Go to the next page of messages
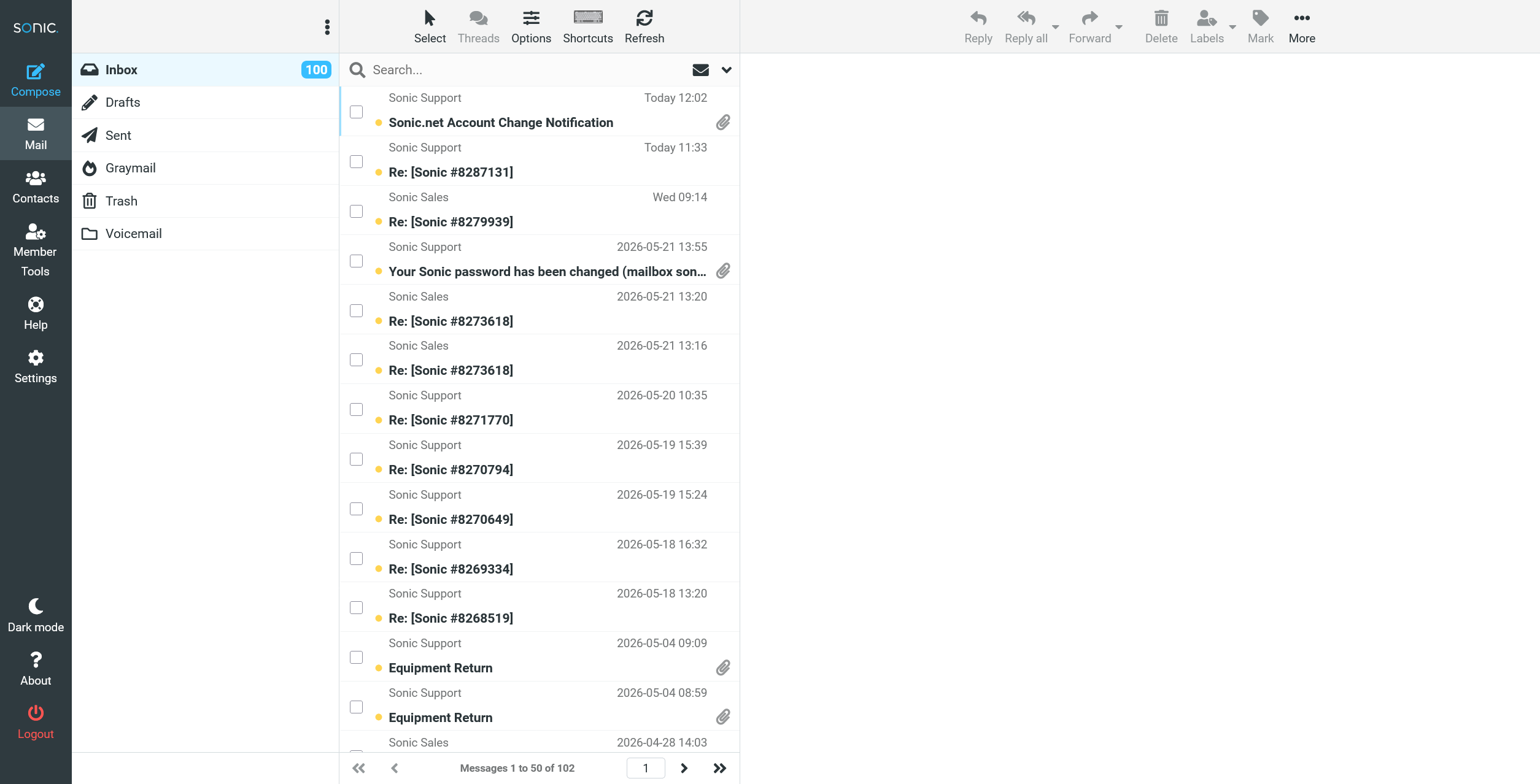The width and height of the screenshot is (1540, 784). (x=684, y=768)
